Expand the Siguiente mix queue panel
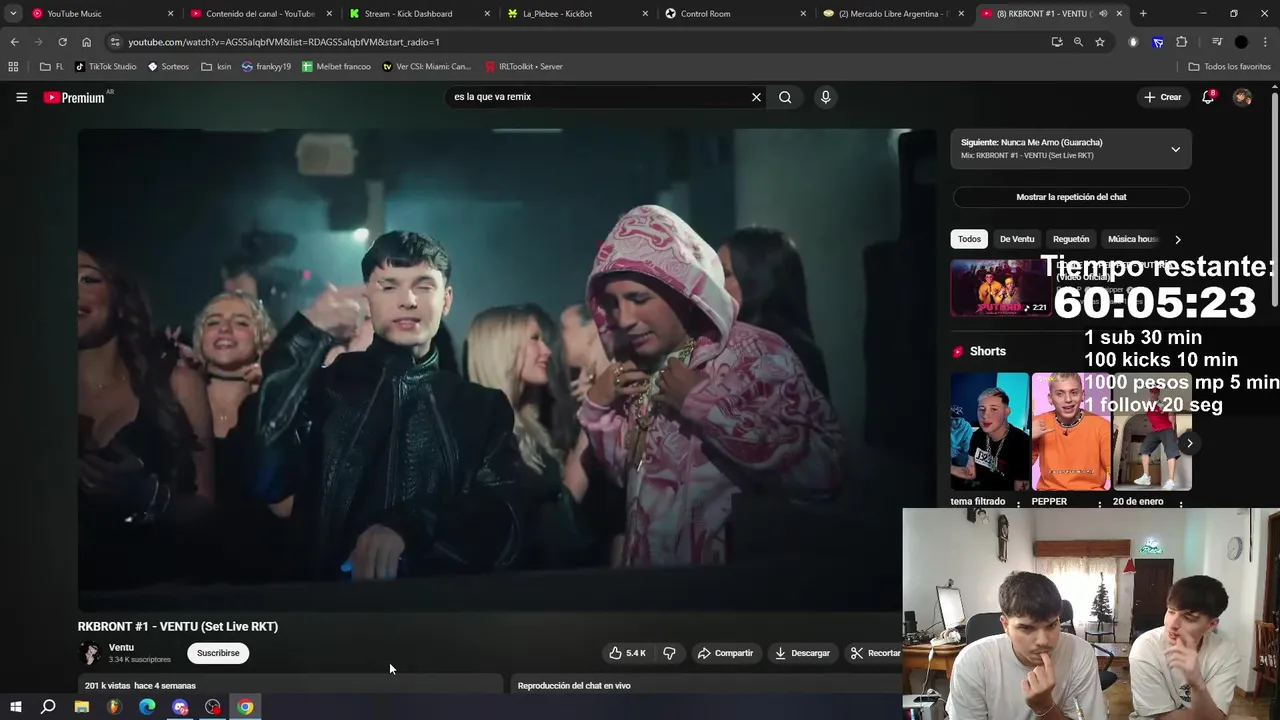Screen dimensions: 1280x720 pos(1175,149)
